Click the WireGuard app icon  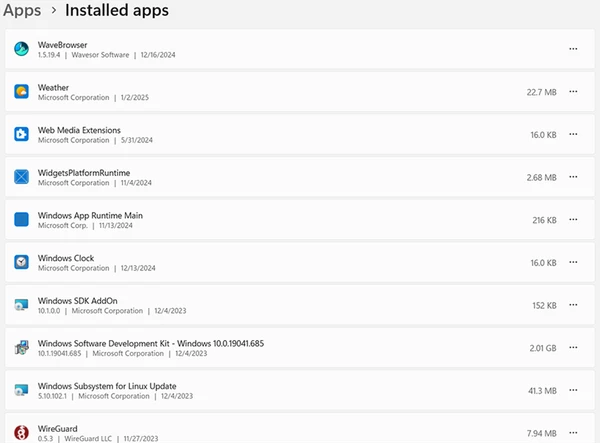(x=21, y=430)
